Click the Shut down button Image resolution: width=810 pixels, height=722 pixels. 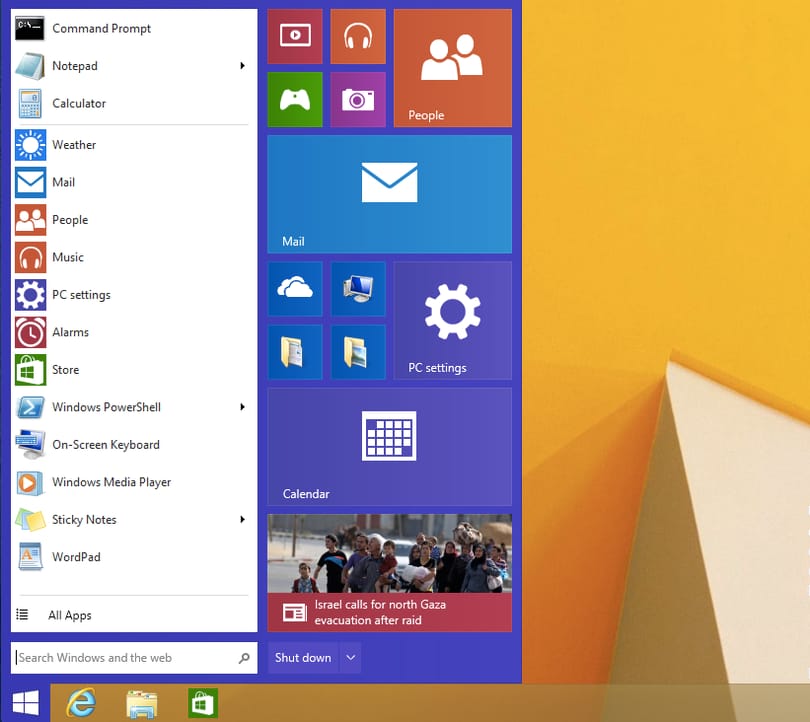click(303, 657)
